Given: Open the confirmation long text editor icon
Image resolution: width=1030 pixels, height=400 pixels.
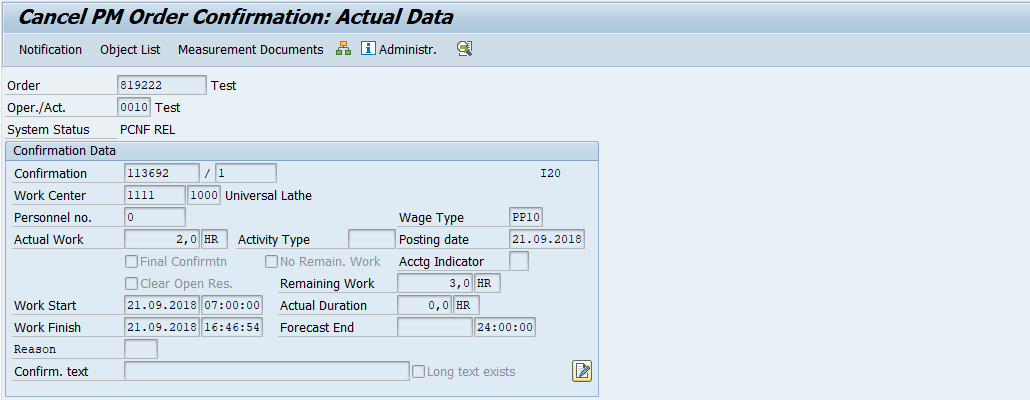Looking at the screenshot, I should click(x=582, y=371).
